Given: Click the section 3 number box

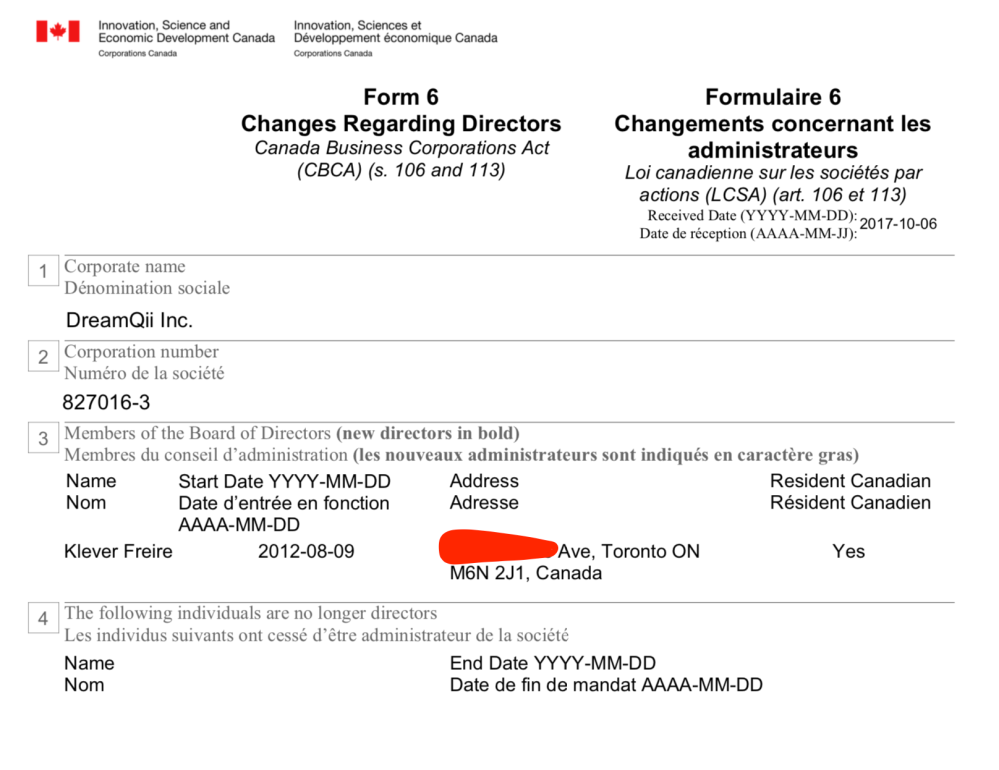Looking at the screenshot, I should point(43,438).
